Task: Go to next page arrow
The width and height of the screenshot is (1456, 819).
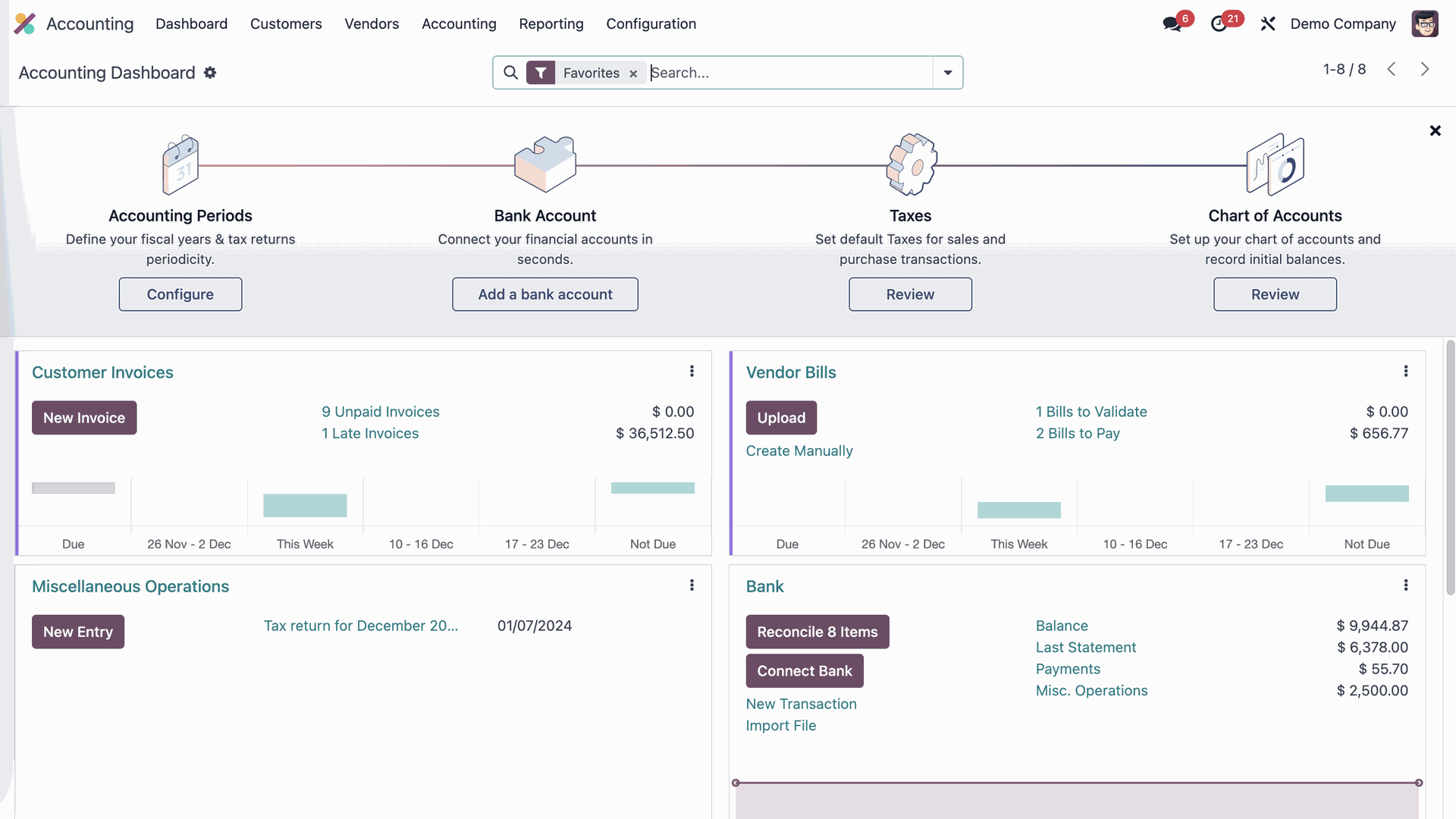Action: click(1425, 70)
